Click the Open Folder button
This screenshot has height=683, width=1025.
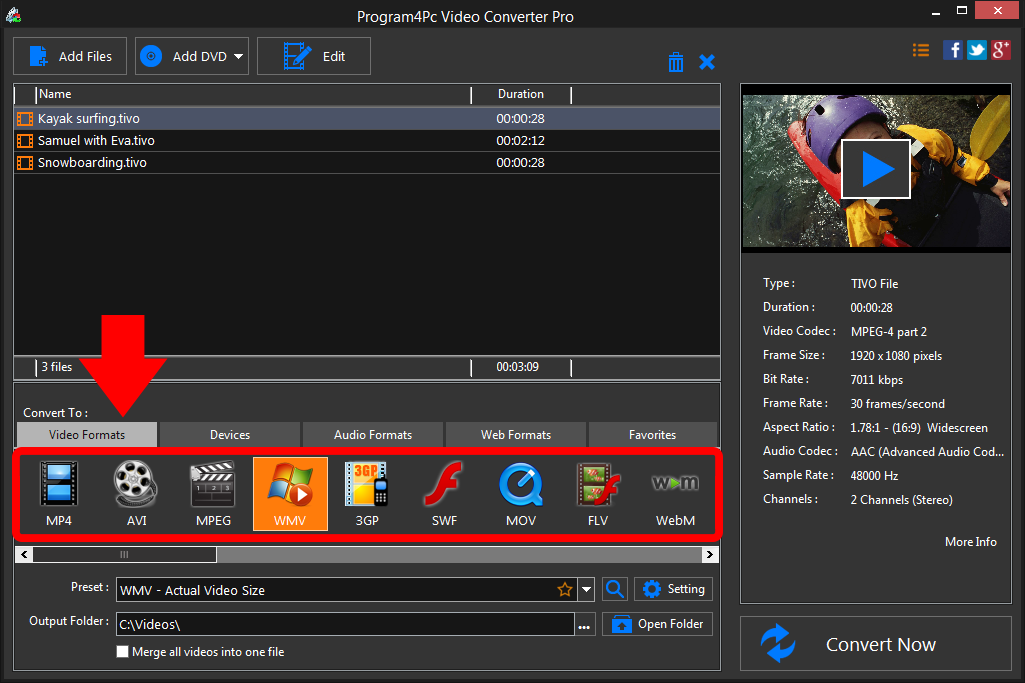click(x=657, y=624)
